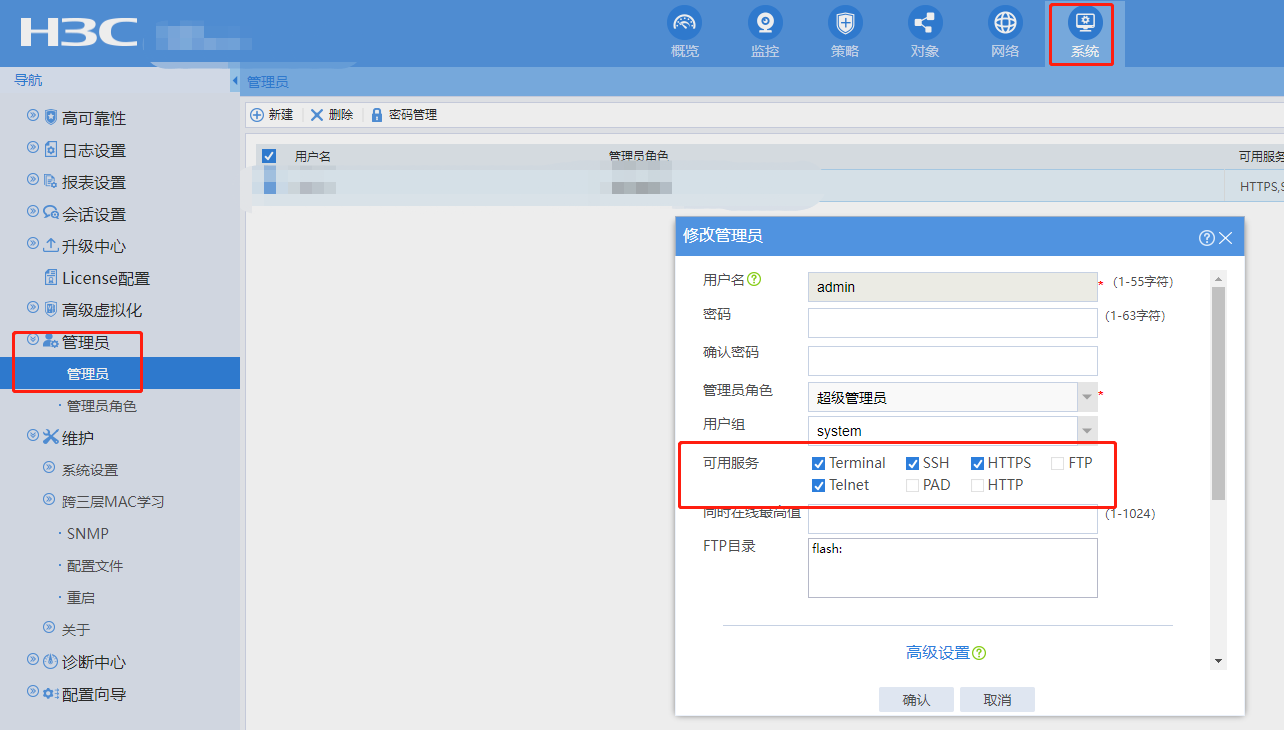Expand the 系统设置 tree node arrow
Image resolution: width=1284 pixels, height=730 pixels.
click(x=49, y=468)
